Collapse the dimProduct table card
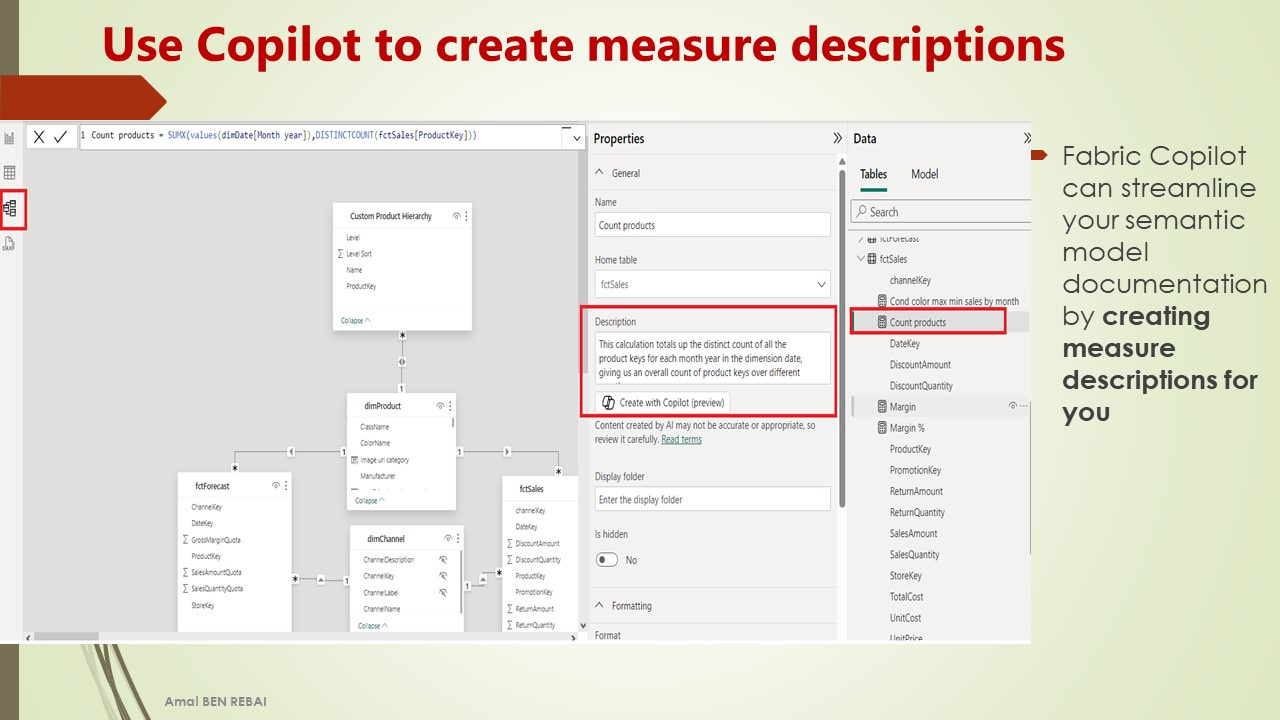The width and height of the screenshot is (1280, 720). pyautogui.click(x=370, y=500)
